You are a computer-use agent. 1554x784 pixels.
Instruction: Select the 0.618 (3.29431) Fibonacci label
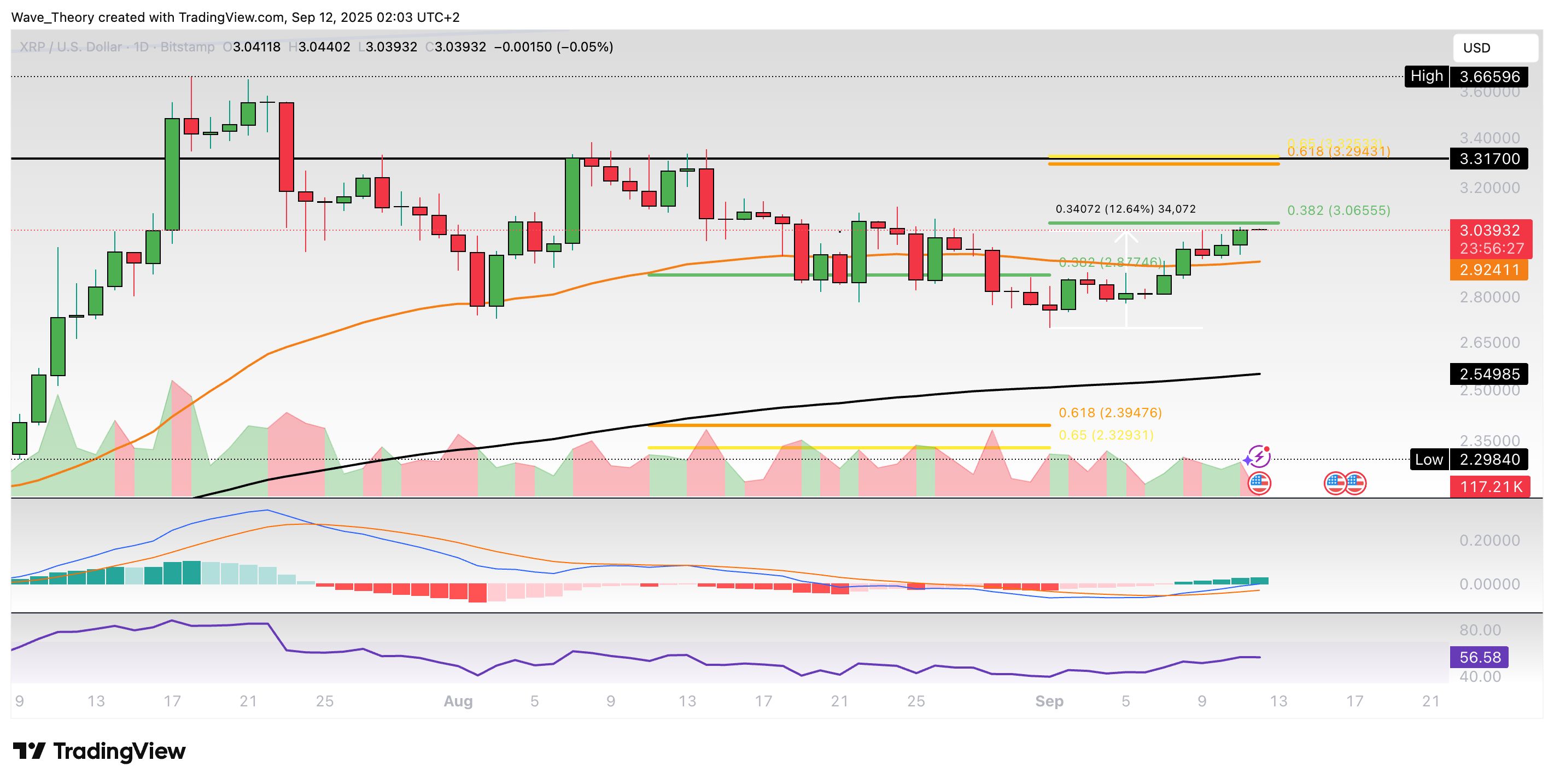pos(1339,151)
